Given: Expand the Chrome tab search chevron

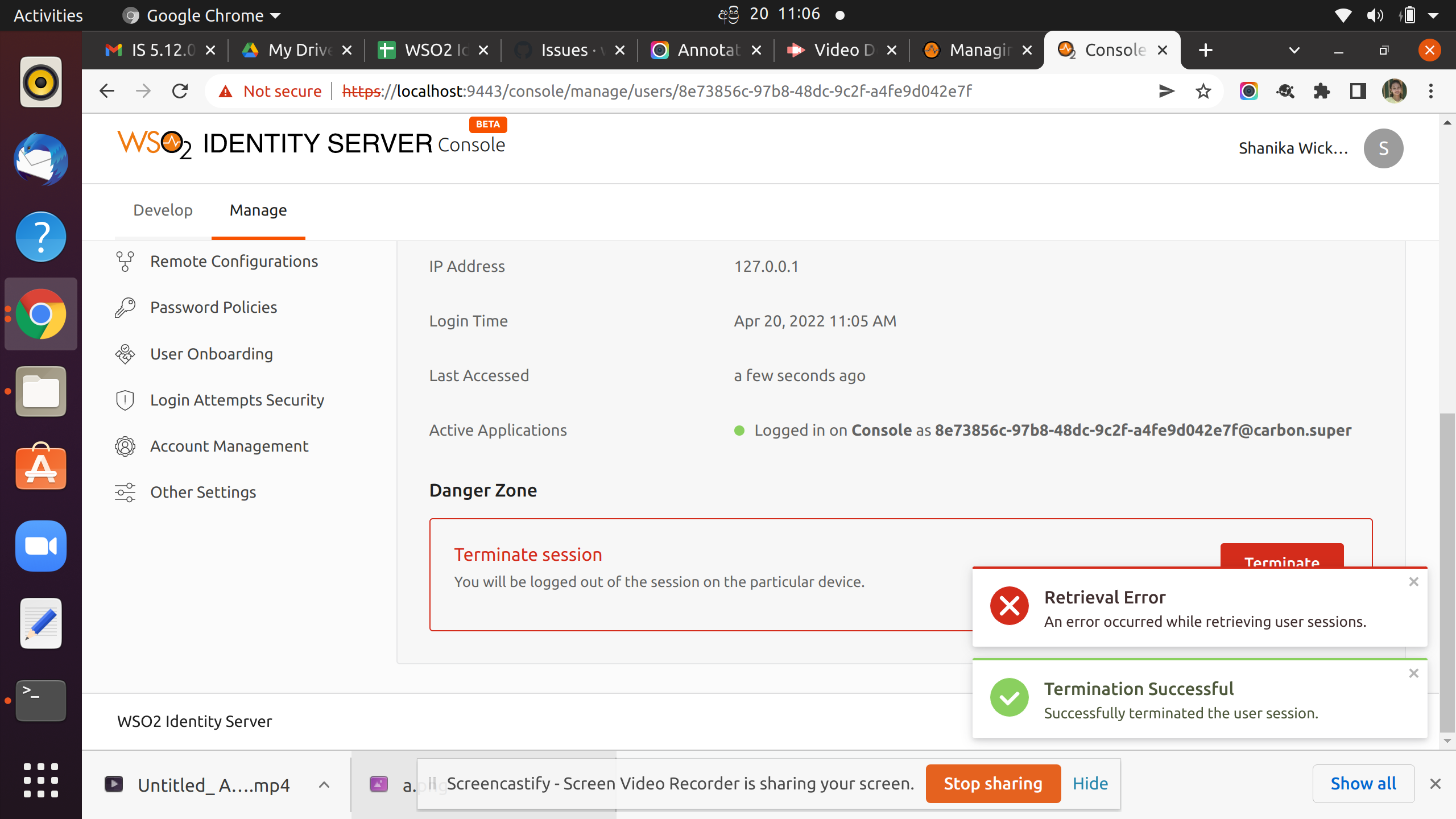Looking at the screenshot, I should click(1294, 50).
